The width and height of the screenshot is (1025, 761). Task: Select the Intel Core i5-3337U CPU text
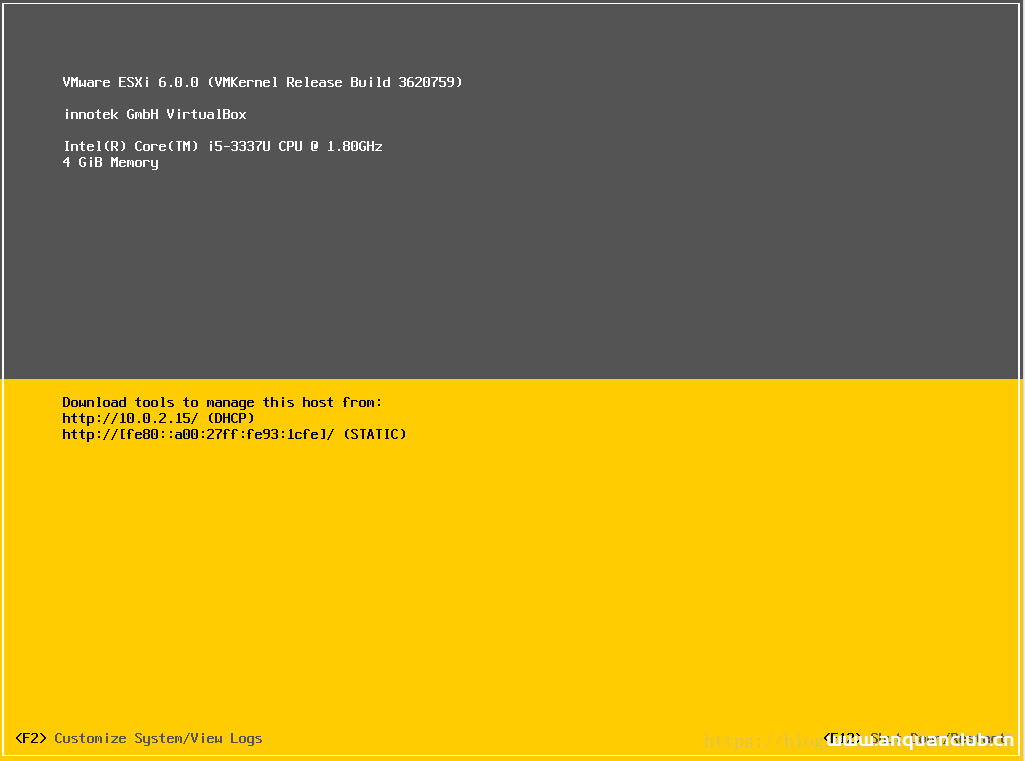coord(222,146)
